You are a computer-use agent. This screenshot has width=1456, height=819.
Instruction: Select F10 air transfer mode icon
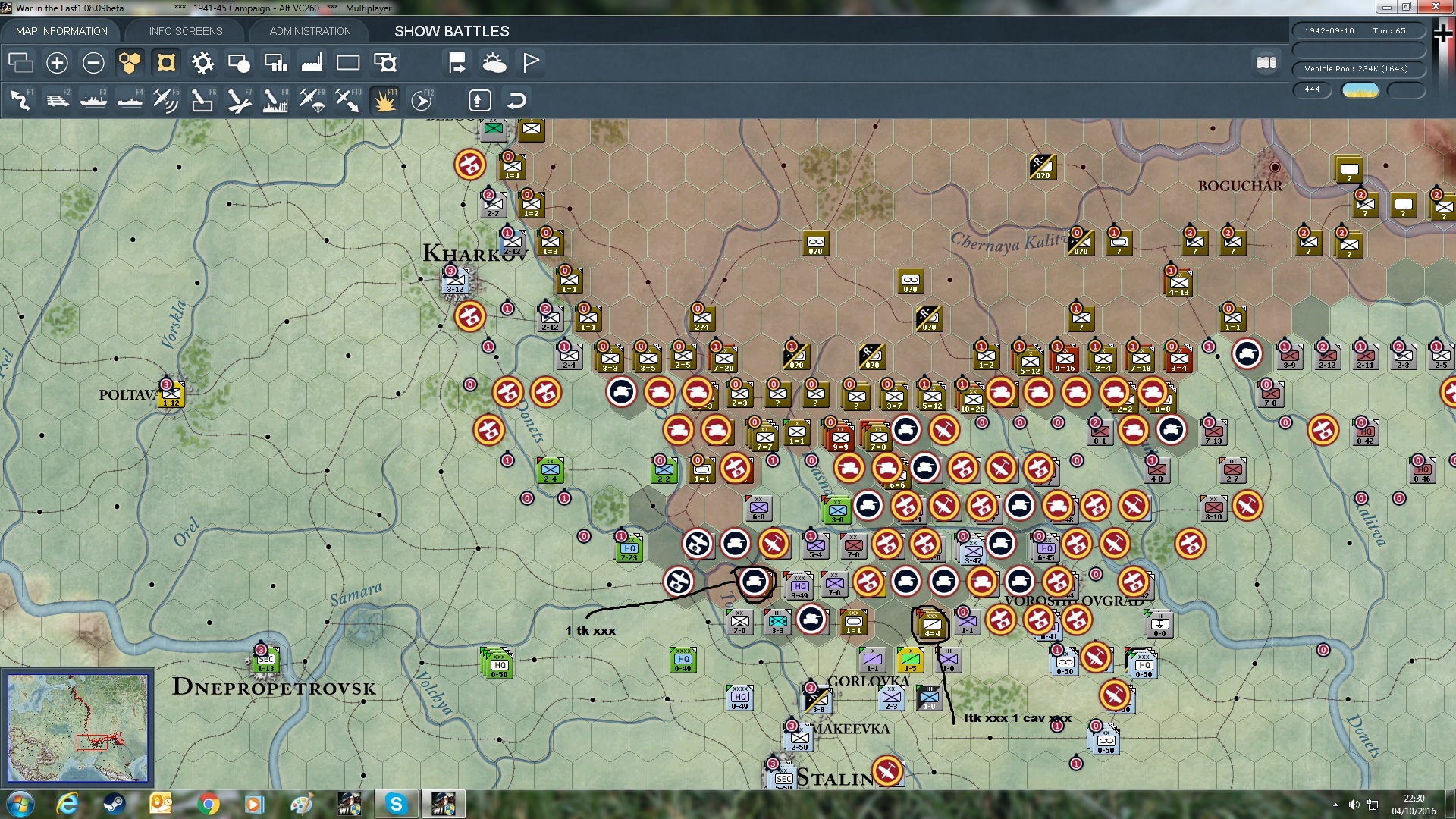(348, 99)
